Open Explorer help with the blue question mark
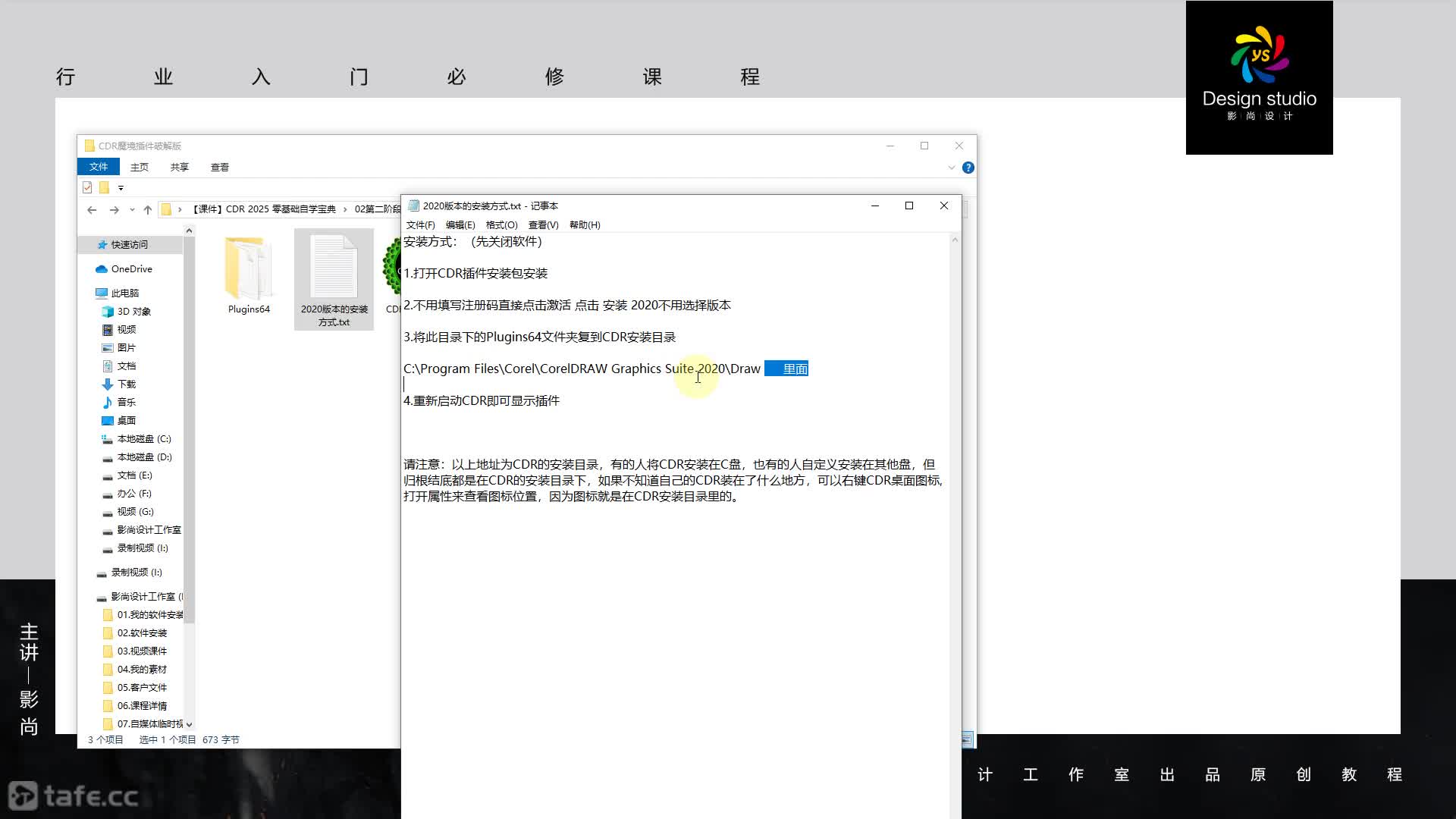1456x819 pixels. (968, 168)
